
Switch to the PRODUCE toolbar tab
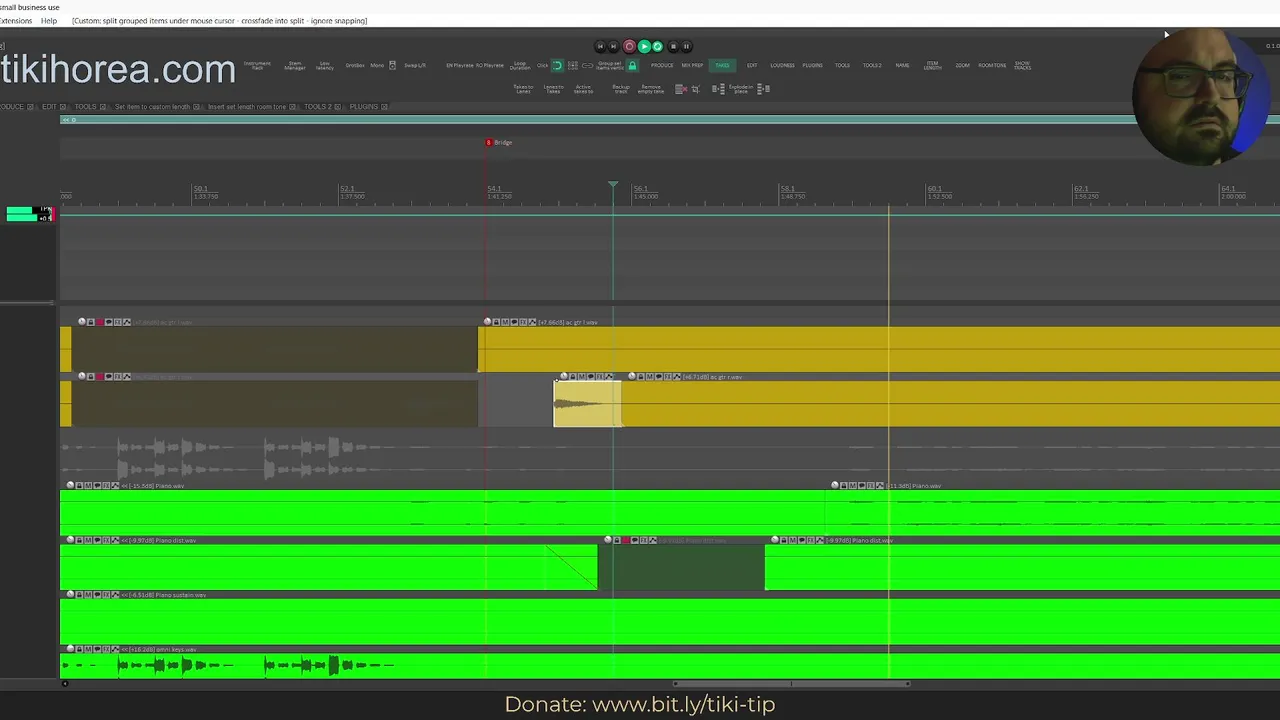[x=662, y=65]
